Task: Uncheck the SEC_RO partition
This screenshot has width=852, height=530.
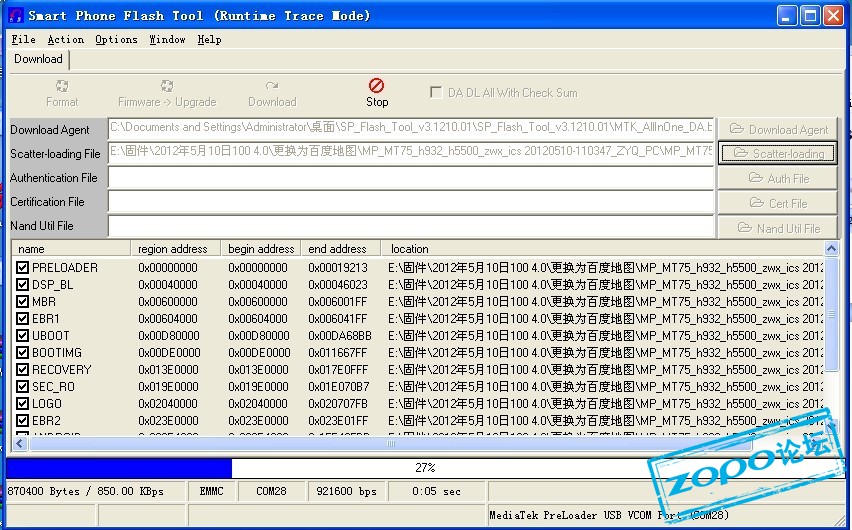Action: click(x=22, y=386)
